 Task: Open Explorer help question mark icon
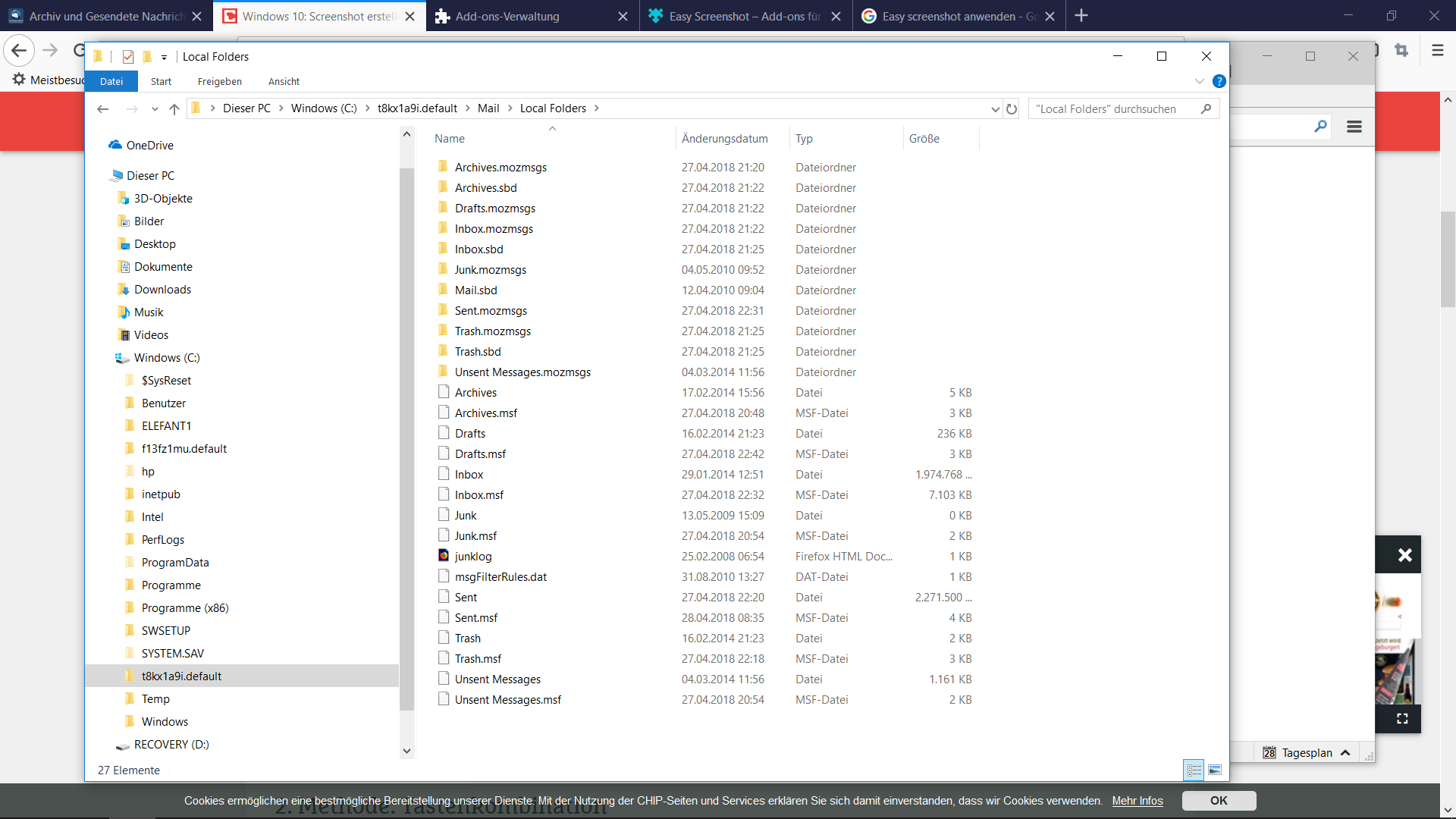pos(1219,81)
